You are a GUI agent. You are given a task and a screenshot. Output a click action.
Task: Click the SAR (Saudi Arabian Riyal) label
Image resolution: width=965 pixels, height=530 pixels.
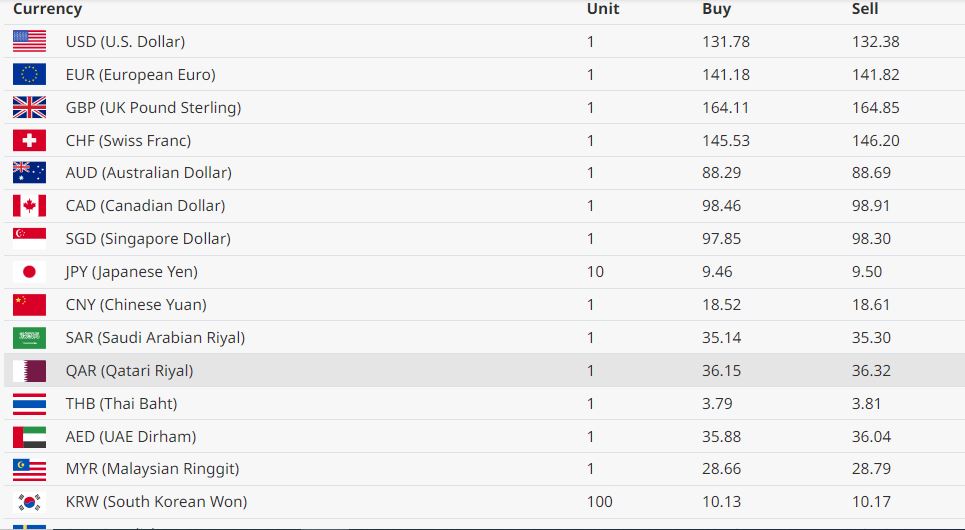pos(155,337)
